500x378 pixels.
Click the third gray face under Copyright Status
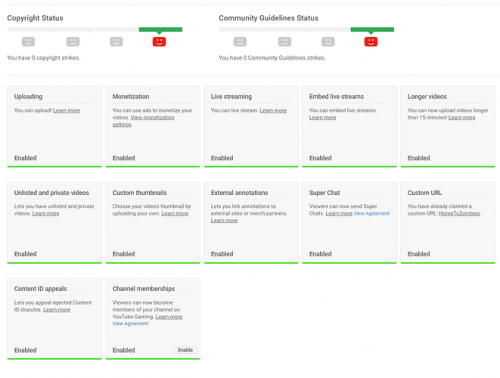pos(116,42)
